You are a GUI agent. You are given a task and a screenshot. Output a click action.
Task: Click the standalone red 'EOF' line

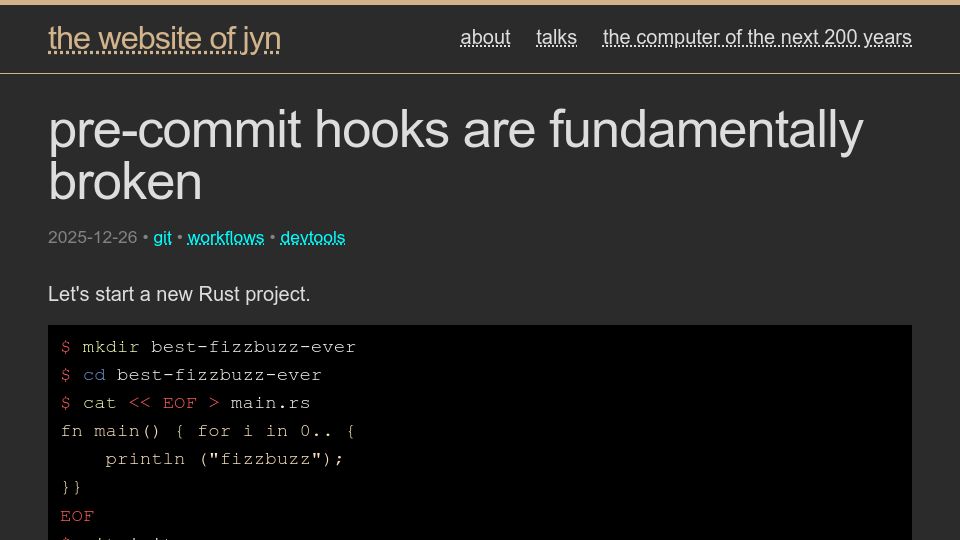(77, 516)
